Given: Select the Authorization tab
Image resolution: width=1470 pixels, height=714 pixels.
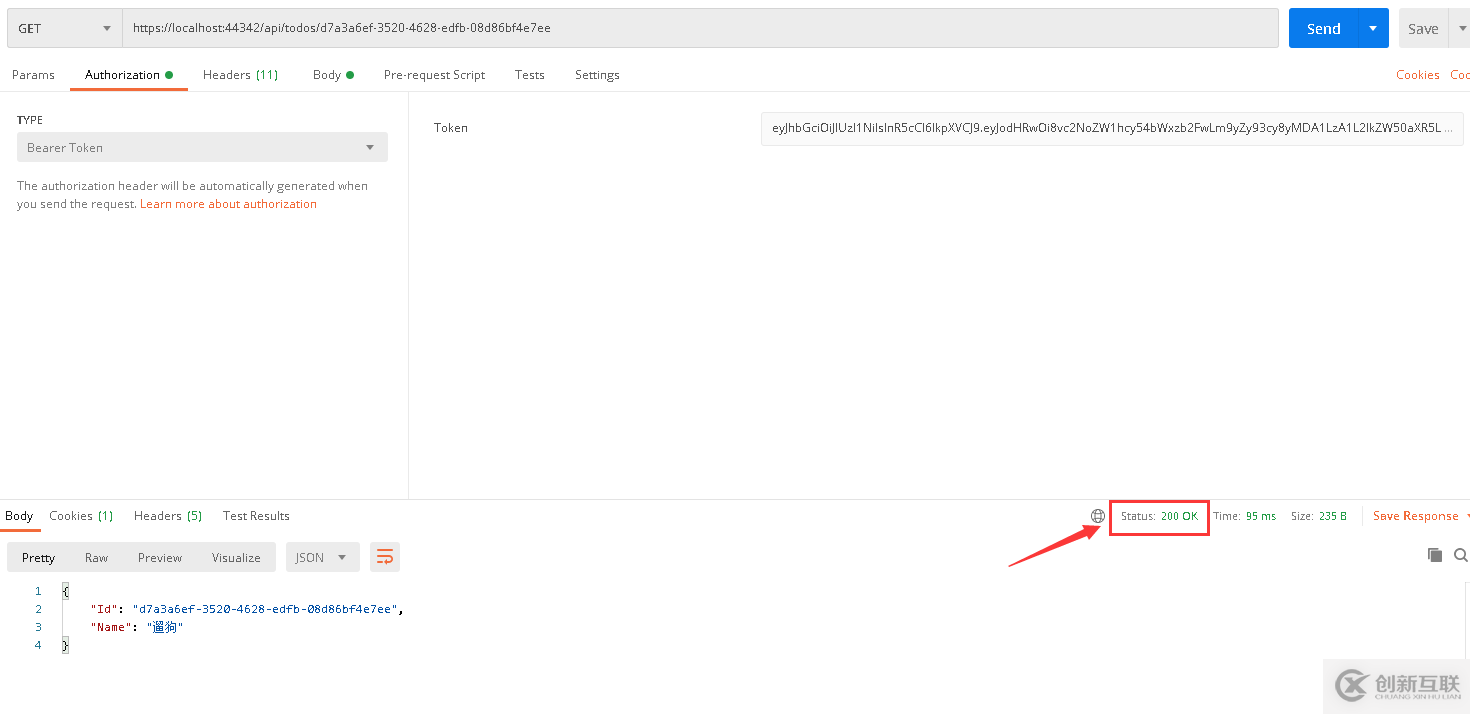Looking at the screenshot, I should click(129, 75).
